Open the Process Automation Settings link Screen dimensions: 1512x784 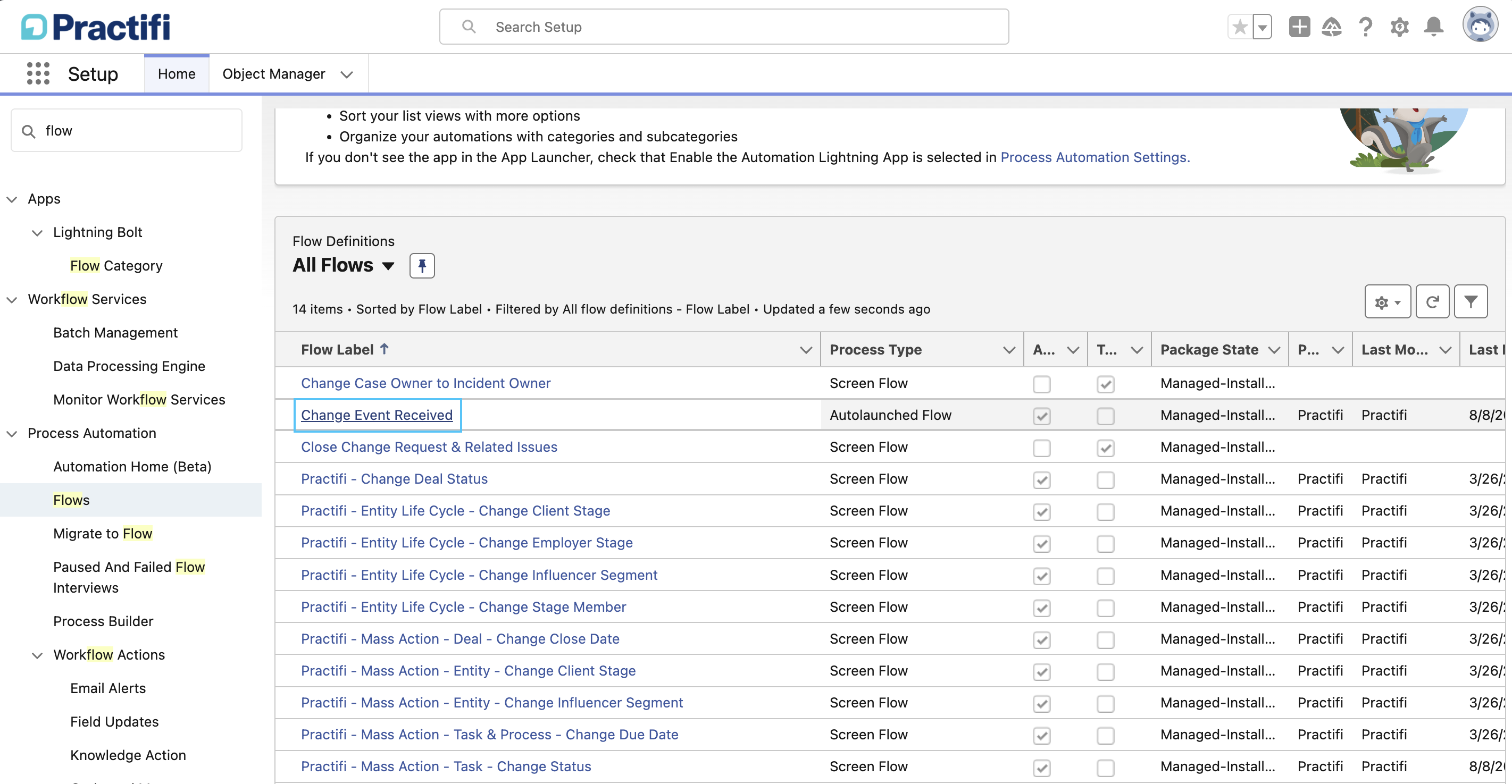pos(1095,157)
